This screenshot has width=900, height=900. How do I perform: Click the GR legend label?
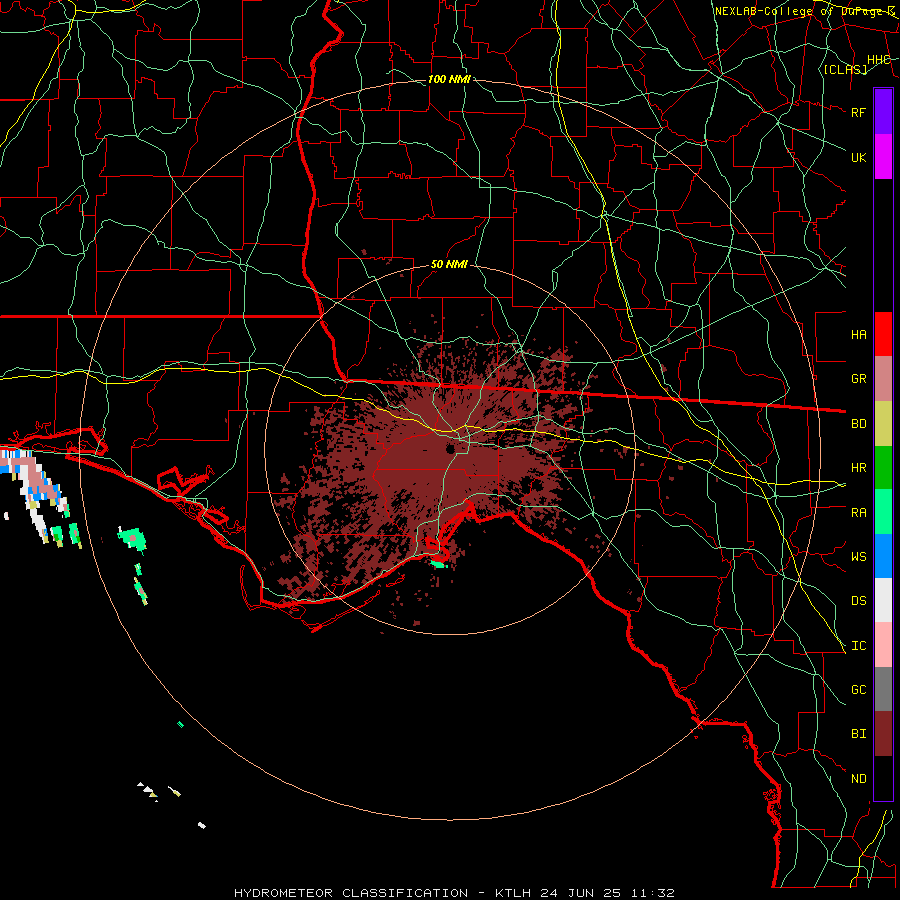click(x=858, y=379)
